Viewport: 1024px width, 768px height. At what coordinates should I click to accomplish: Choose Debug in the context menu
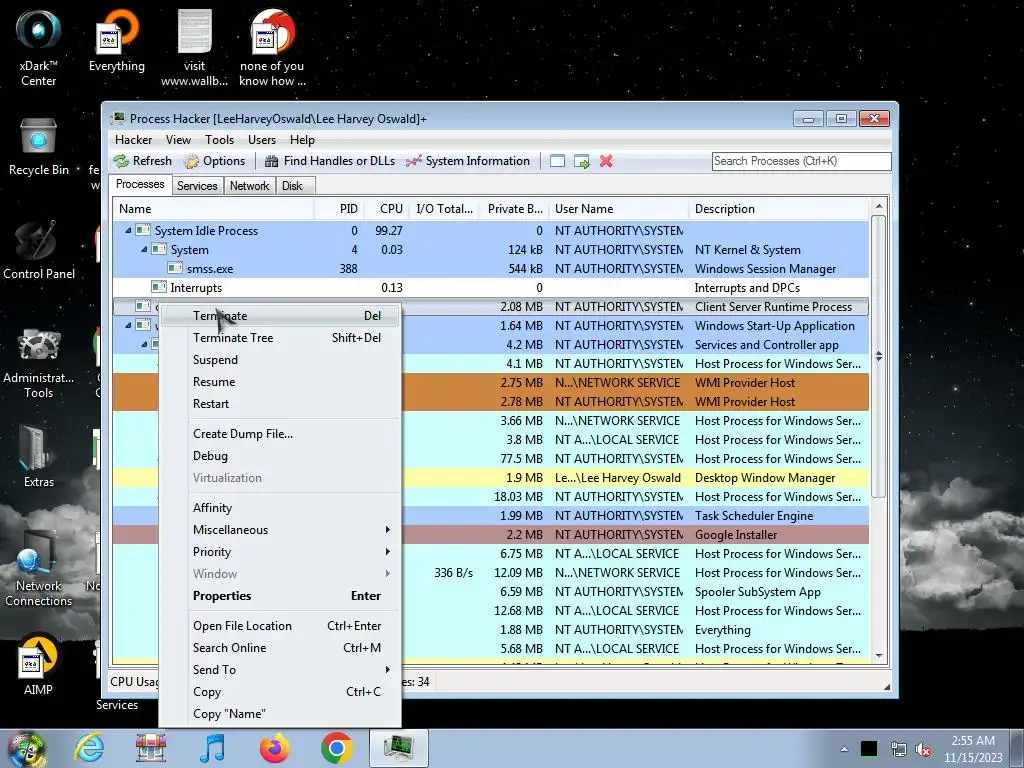(x=280, y=456)
